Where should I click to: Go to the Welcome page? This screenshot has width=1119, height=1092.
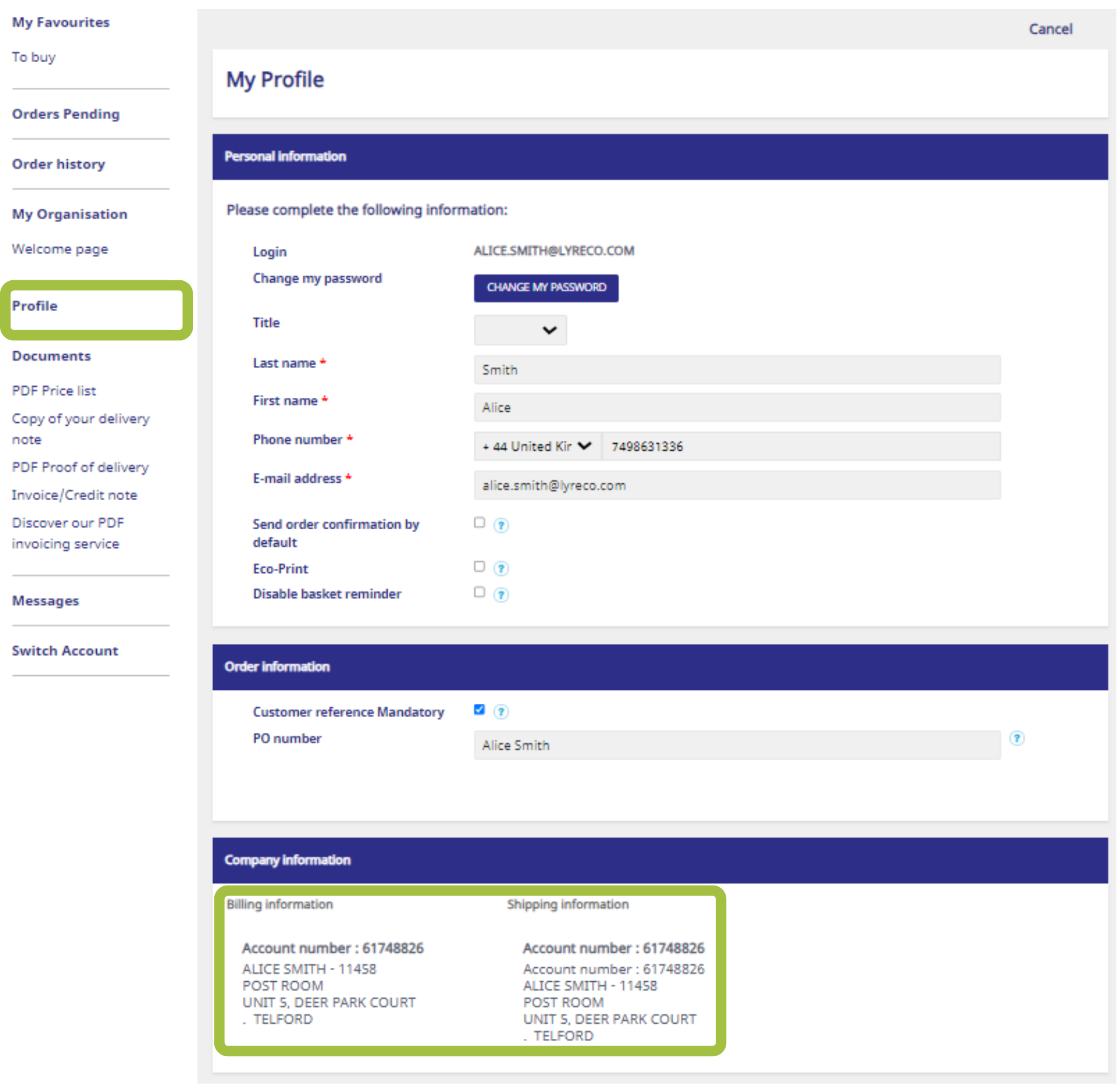point(60,249)
